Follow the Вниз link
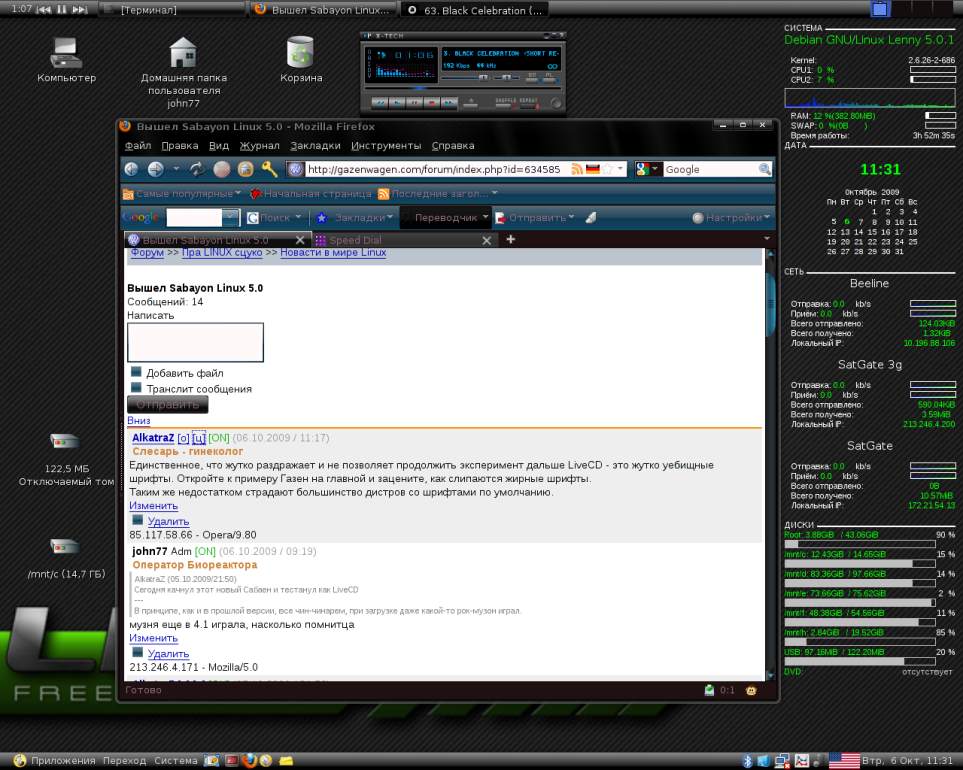This screenshot has height=770, width=963. point(138,421)
